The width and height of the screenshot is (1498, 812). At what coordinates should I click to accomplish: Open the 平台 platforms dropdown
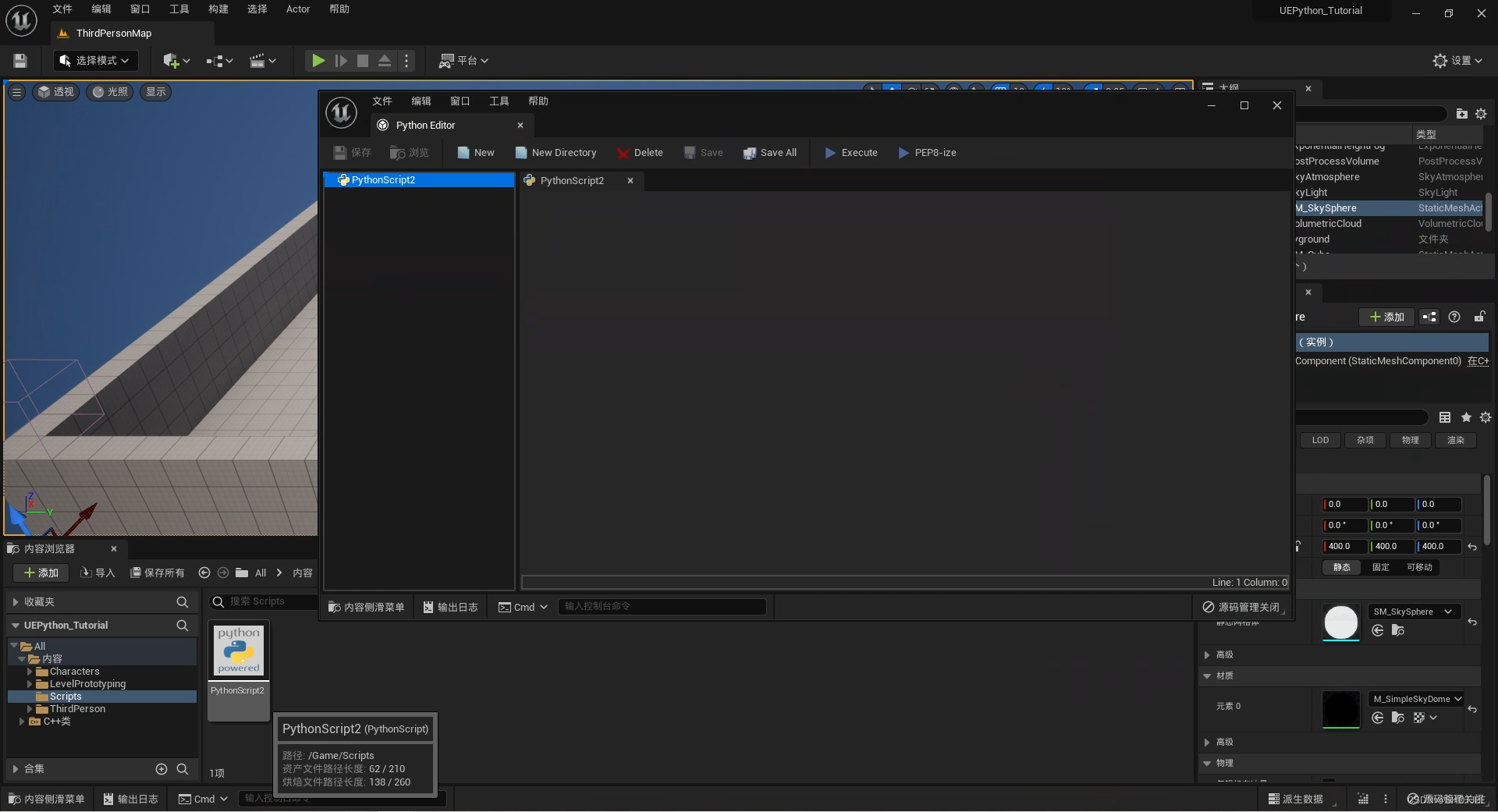pyautogui.click(x=463, y=61)
